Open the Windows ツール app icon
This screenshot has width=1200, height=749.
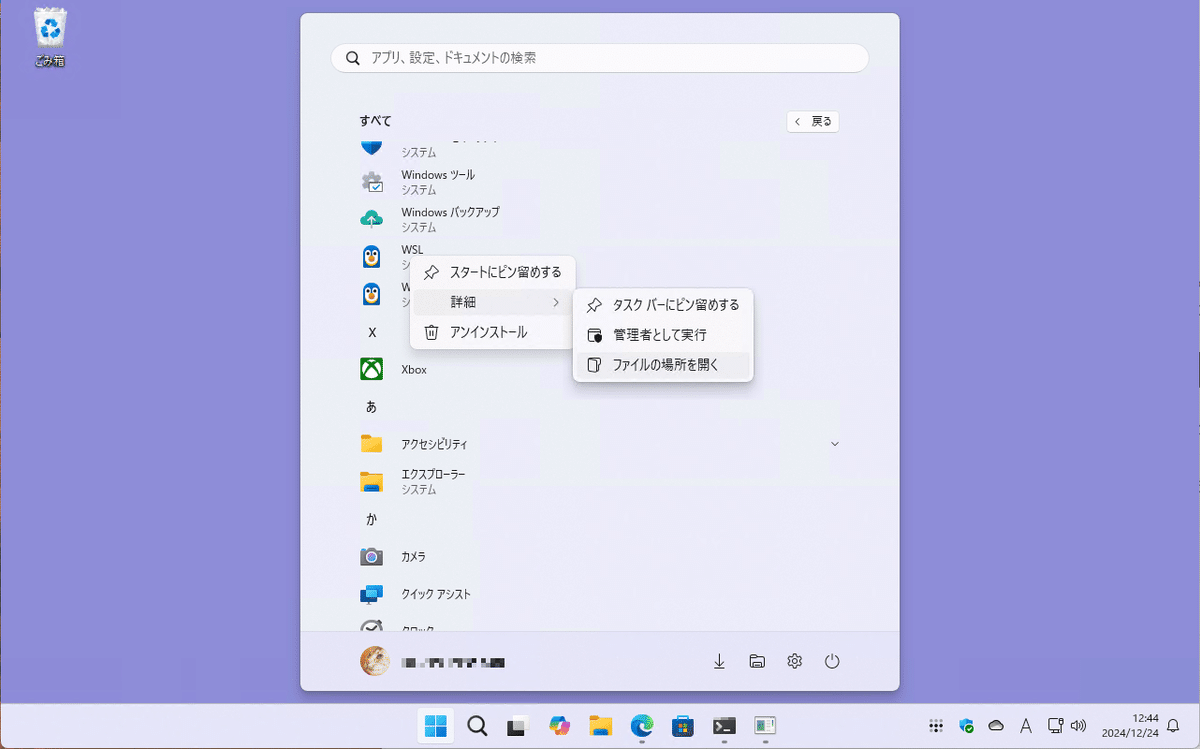click(372, 182)
